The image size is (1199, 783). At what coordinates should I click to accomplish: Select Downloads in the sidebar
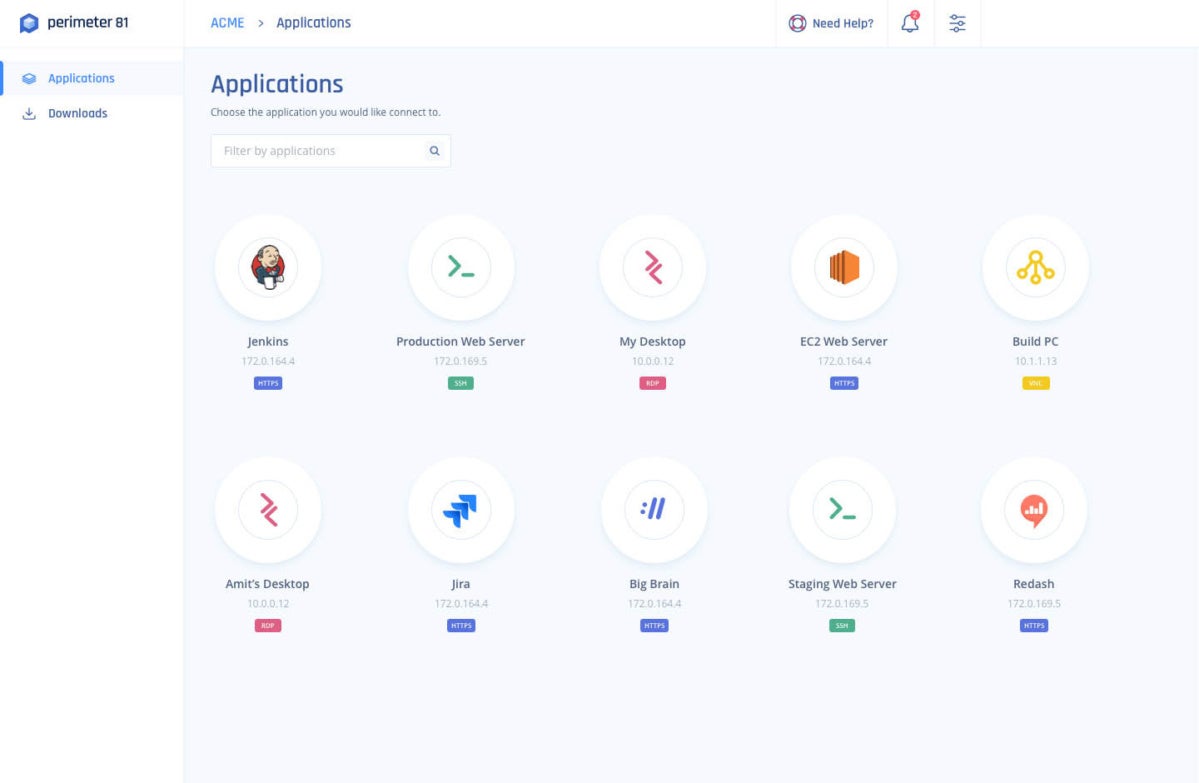(92, 113)
